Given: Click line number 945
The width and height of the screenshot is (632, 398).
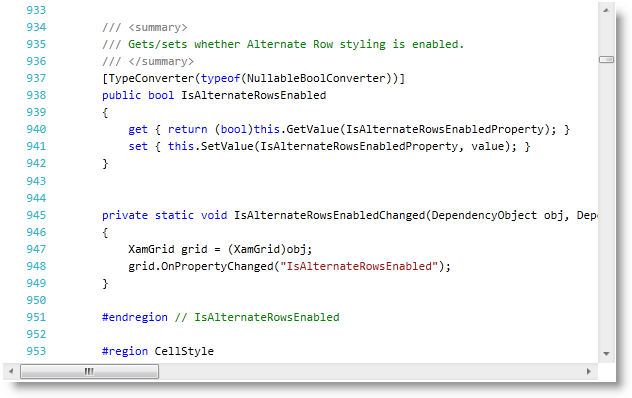Looking at the screenshot, I should [x=36, y=215].
